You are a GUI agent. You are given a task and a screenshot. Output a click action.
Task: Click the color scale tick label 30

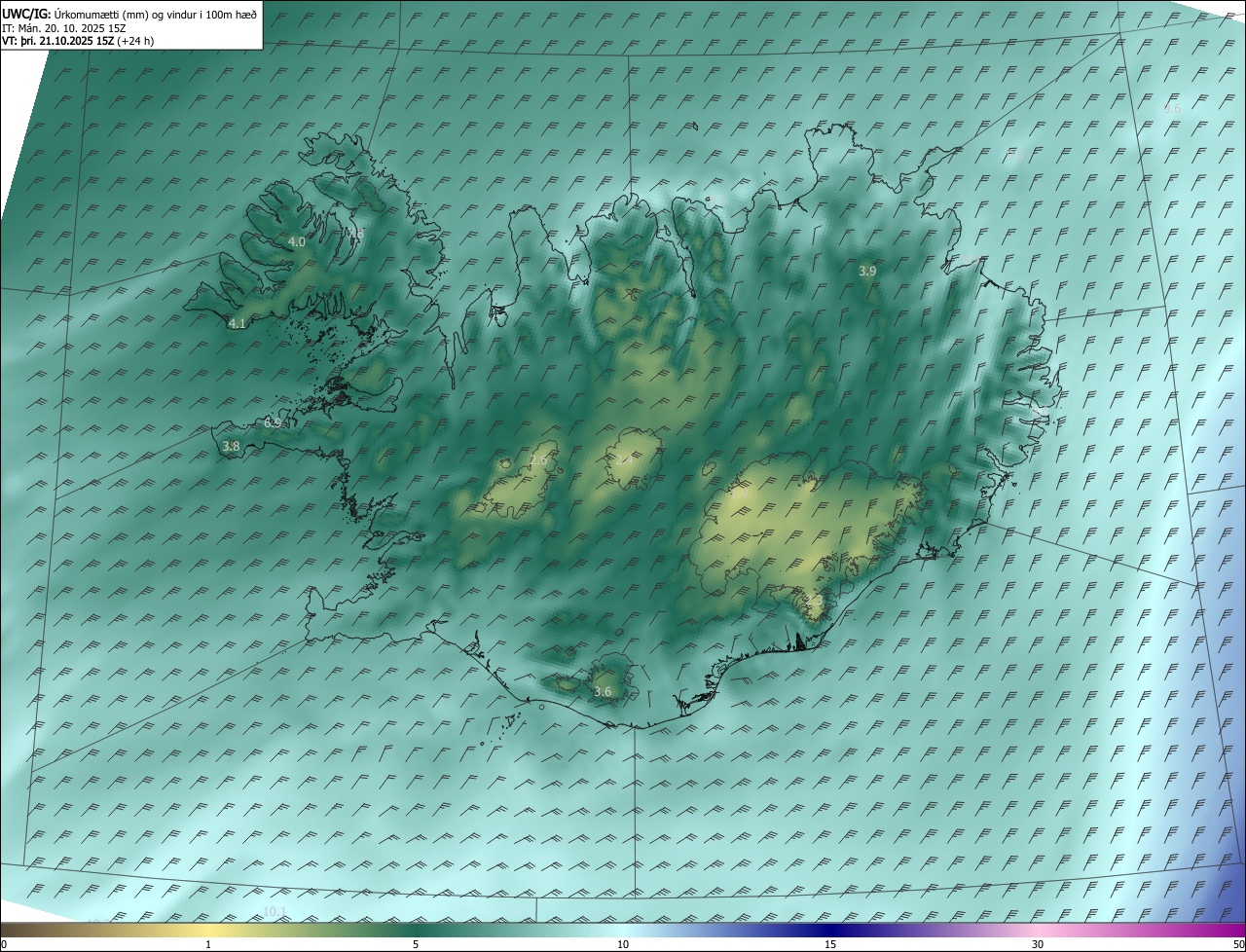click(x=1038, y=944)
